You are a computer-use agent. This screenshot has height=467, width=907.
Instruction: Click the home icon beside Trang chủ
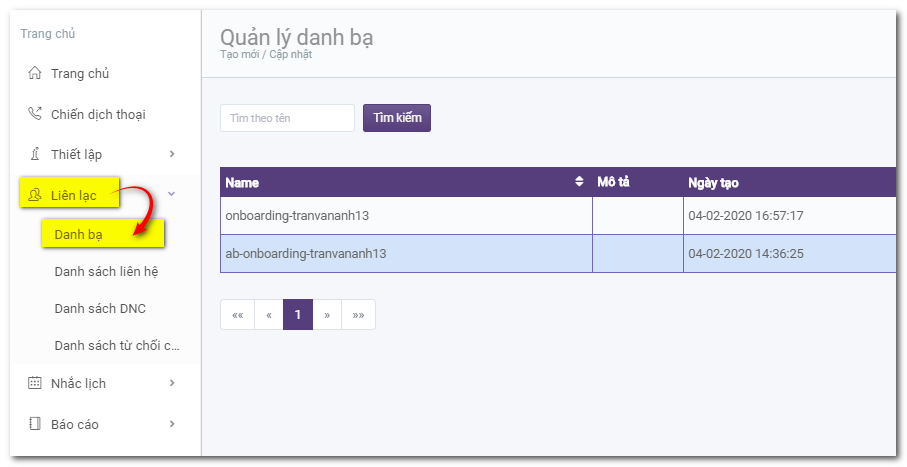coord(35,73)
